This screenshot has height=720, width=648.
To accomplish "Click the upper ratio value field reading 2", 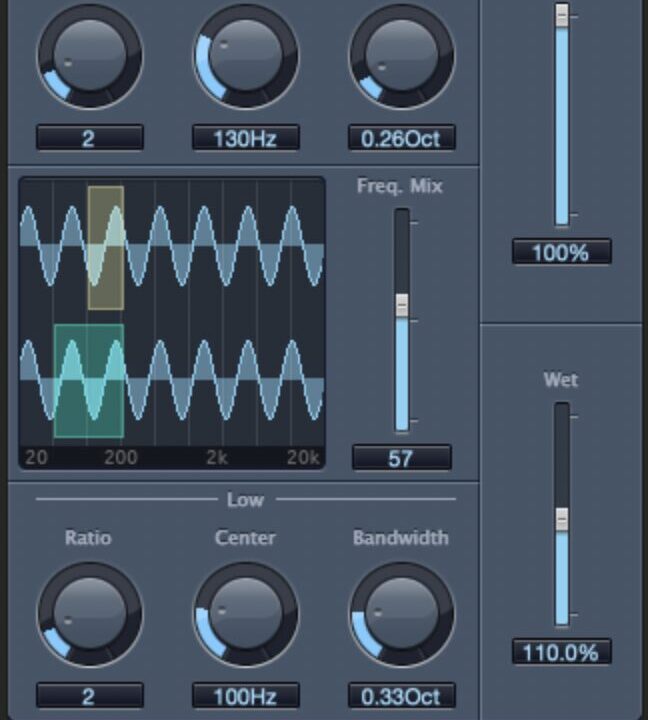I will [x=90, y=138].
